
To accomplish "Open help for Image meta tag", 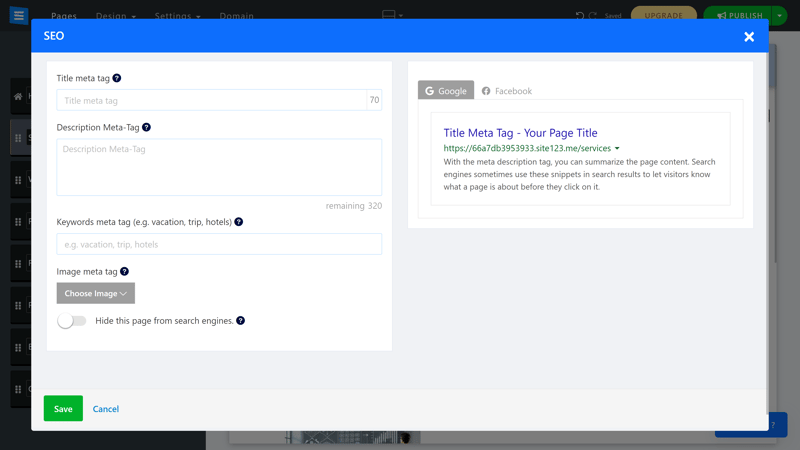I will (124, 271).
